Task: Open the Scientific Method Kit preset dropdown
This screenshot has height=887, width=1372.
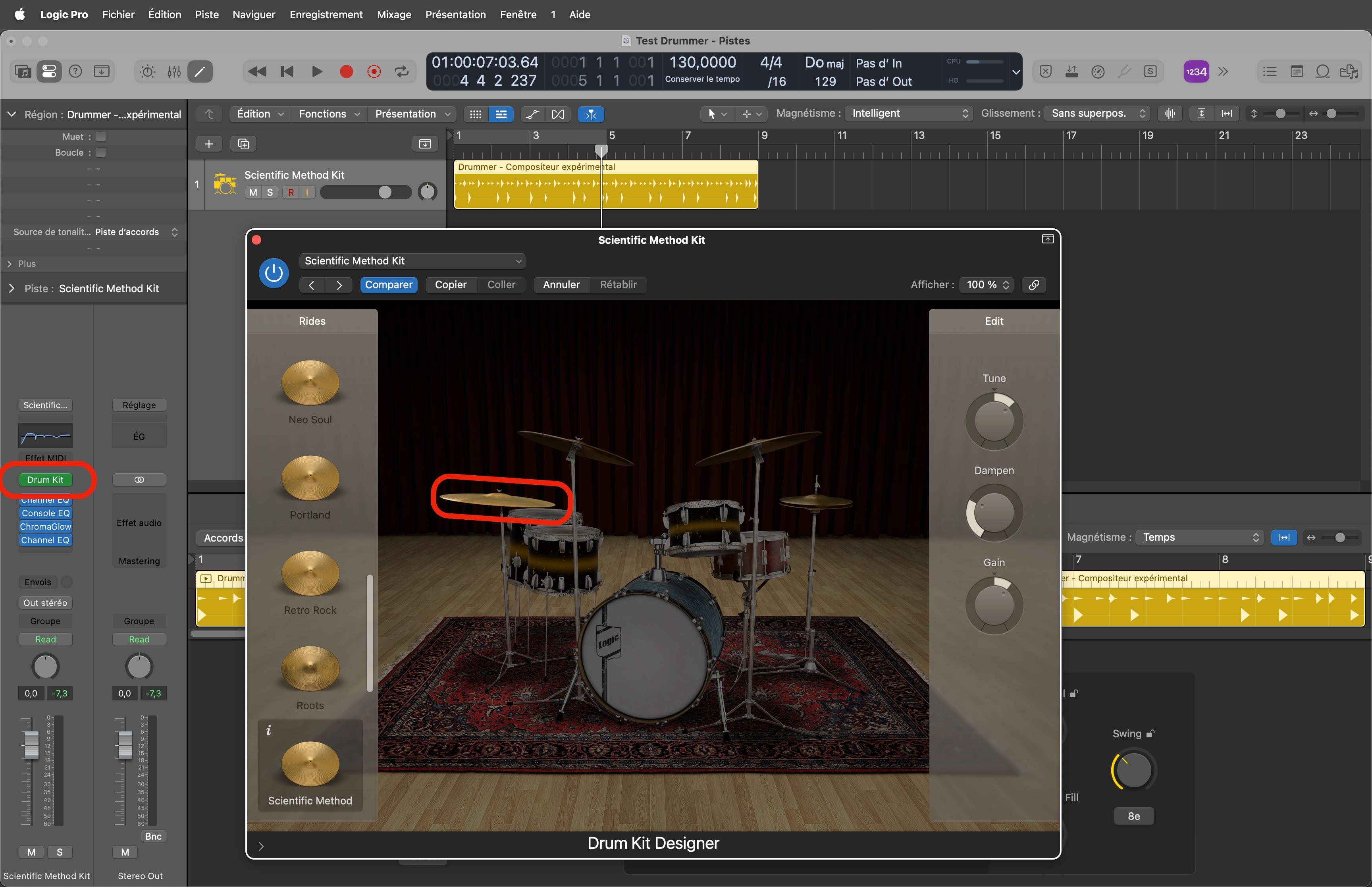Action: point(412,261)
